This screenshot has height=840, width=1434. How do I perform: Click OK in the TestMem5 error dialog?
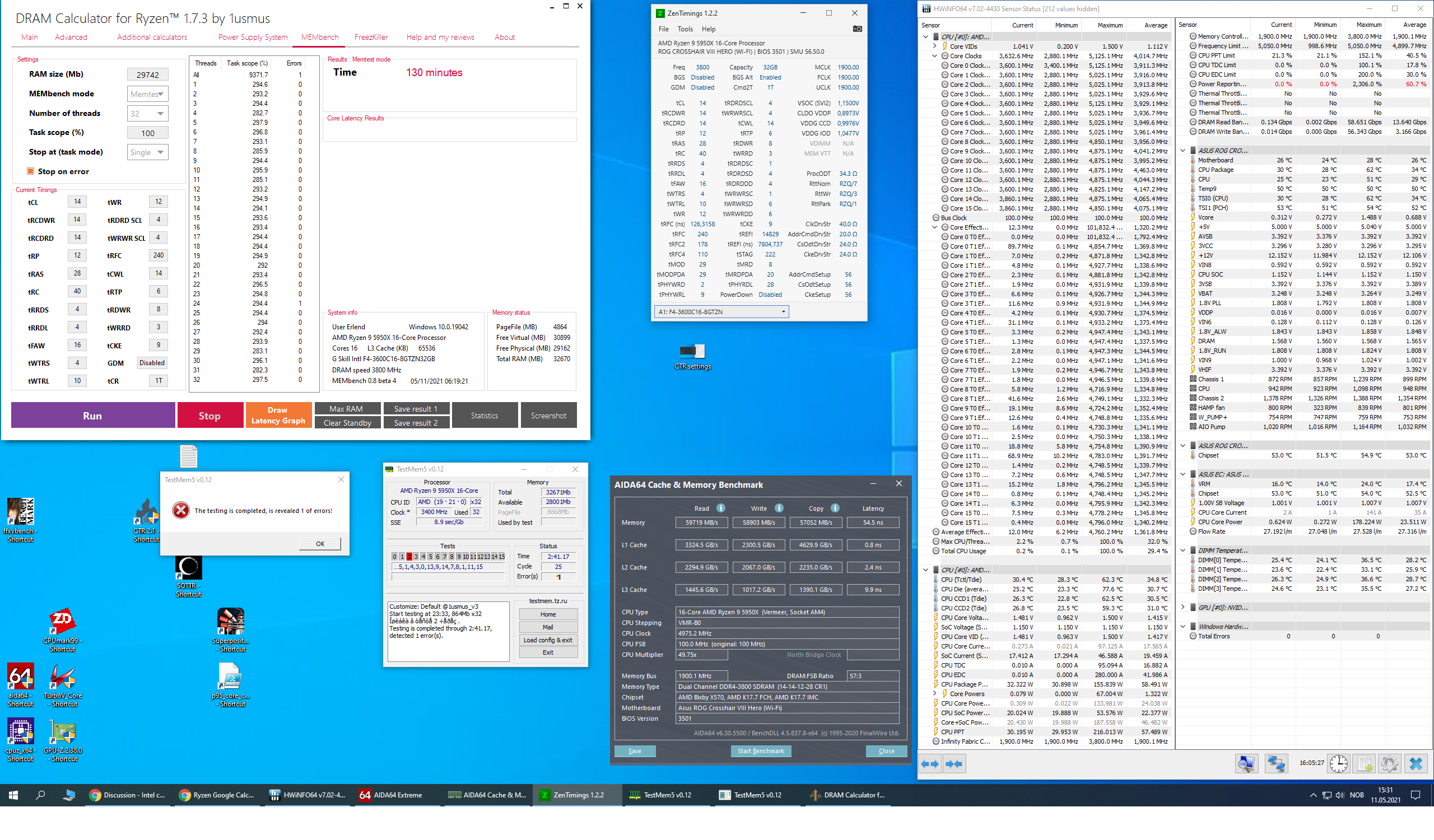click(320, 544)
